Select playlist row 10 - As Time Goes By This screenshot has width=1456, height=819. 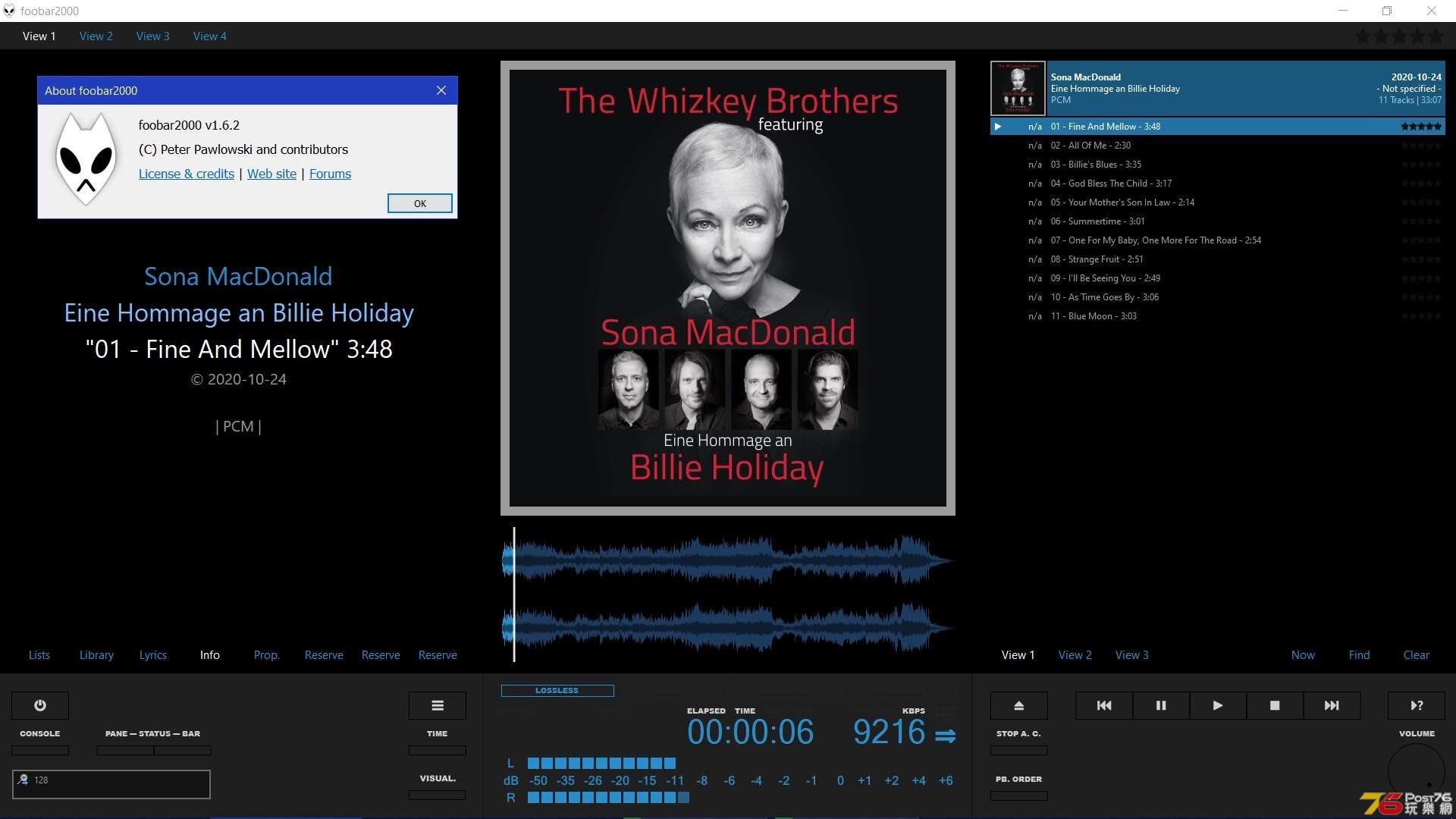(x=1218, y=297)
